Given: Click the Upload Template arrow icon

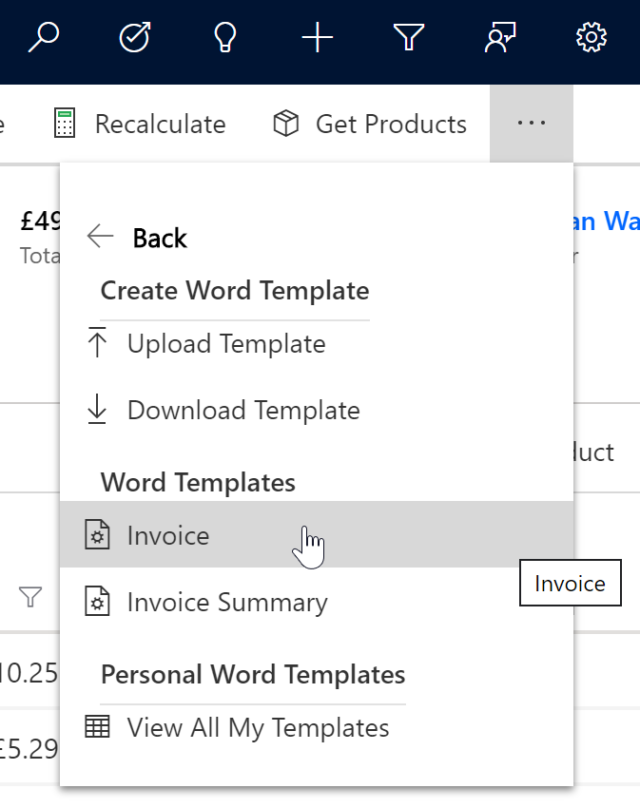Looking at the screenshot, I should [x=98, y=343].
